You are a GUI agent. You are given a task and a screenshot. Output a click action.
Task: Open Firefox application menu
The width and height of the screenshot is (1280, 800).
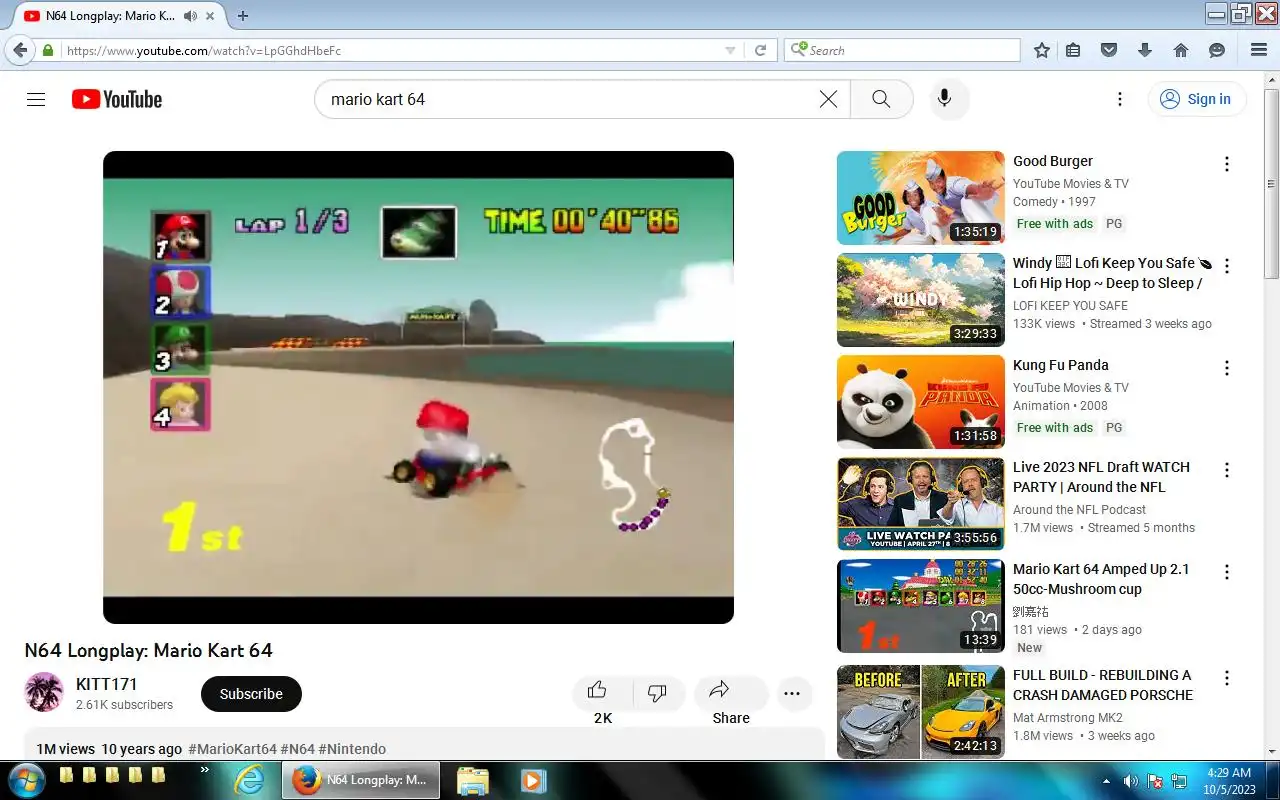pyautogui.click(x=1259, y=50)
